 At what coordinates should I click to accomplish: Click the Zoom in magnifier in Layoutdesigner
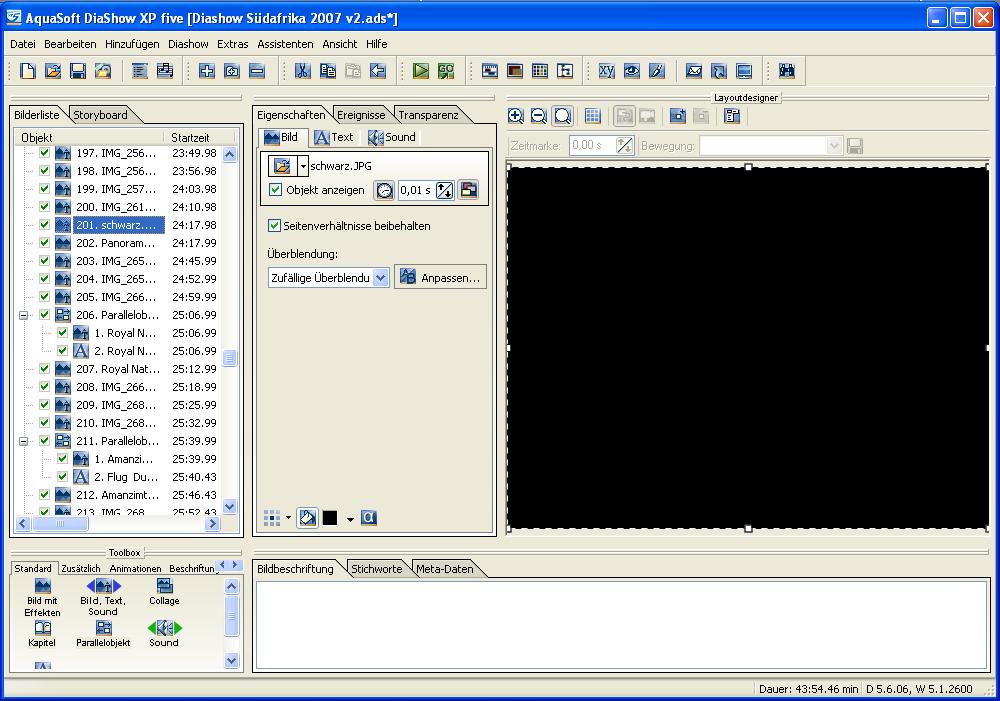click(516, 116)
